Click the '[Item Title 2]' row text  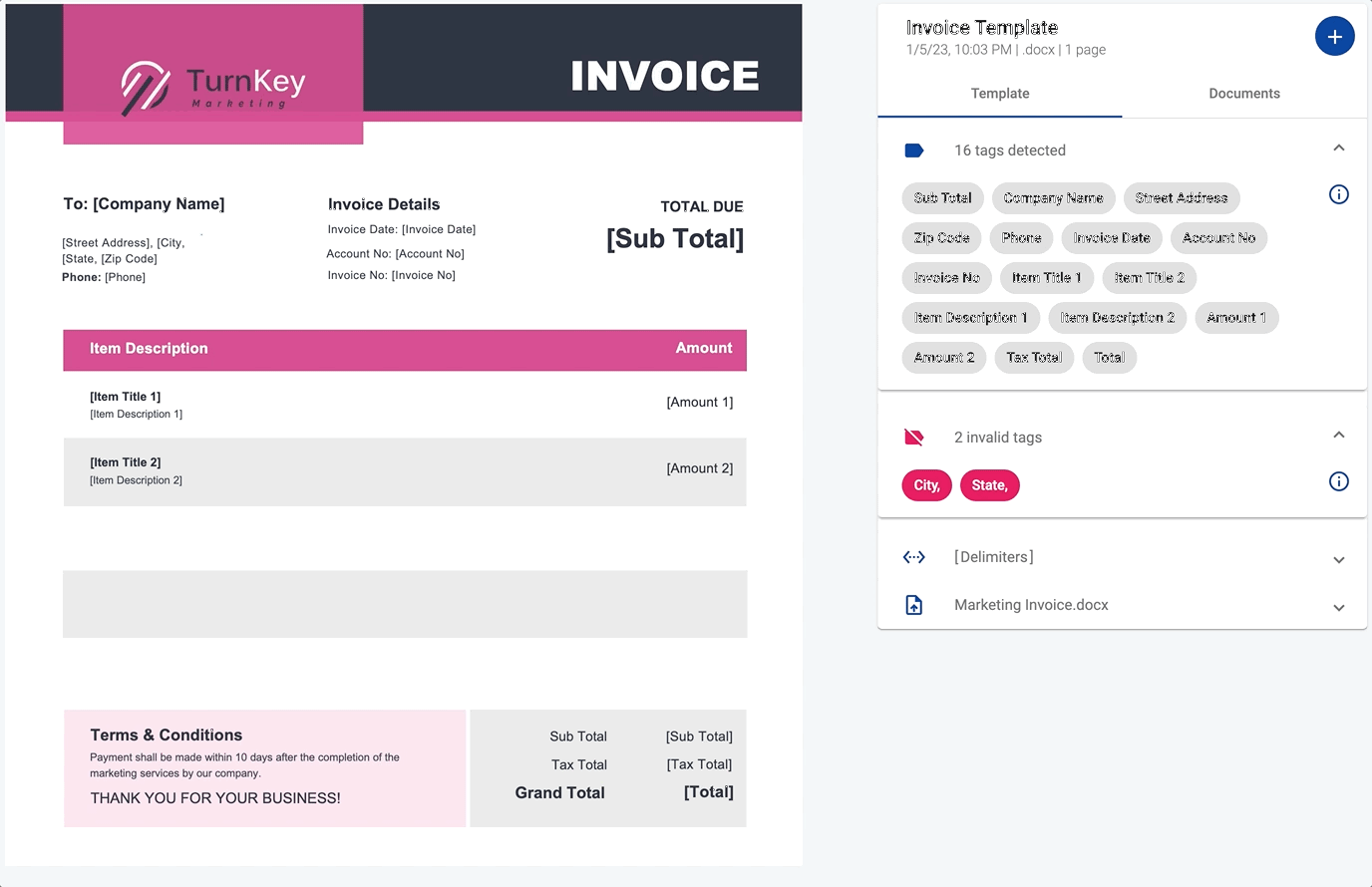point(125,462)
